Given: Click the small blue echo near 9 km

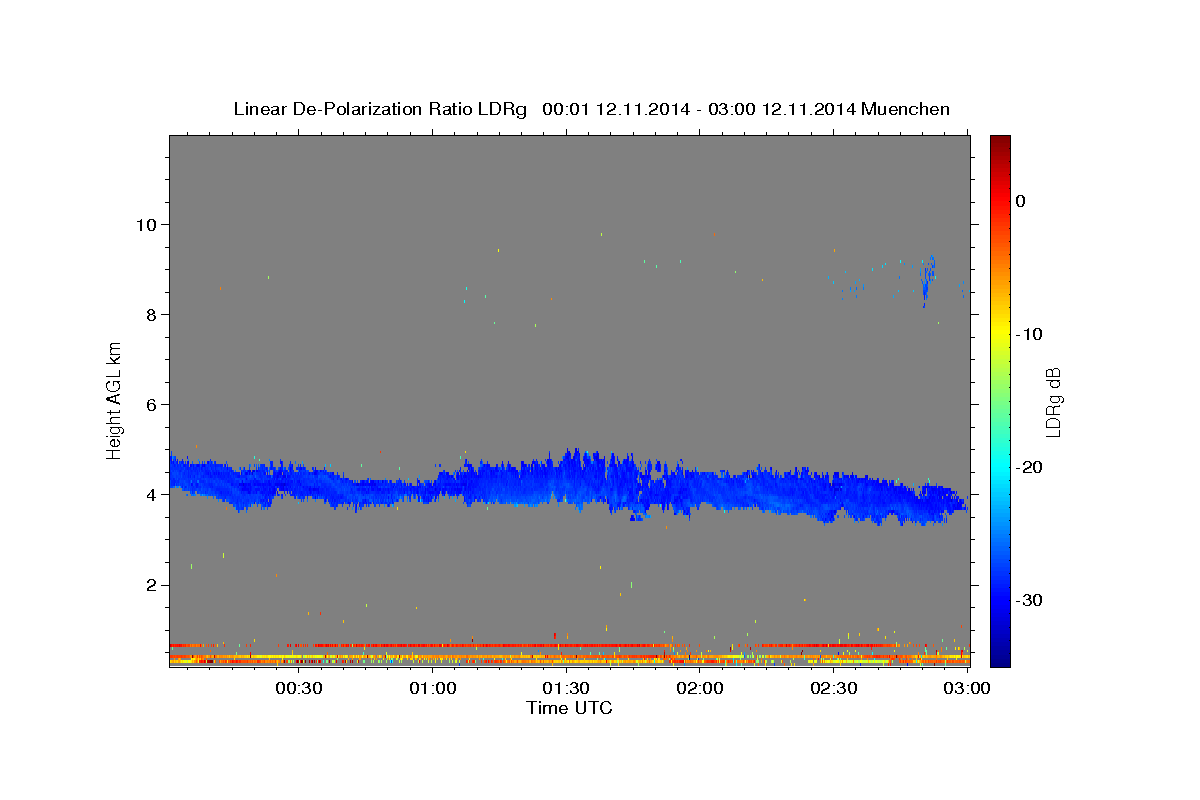Looking at the screenshot, I should [927, 280].
